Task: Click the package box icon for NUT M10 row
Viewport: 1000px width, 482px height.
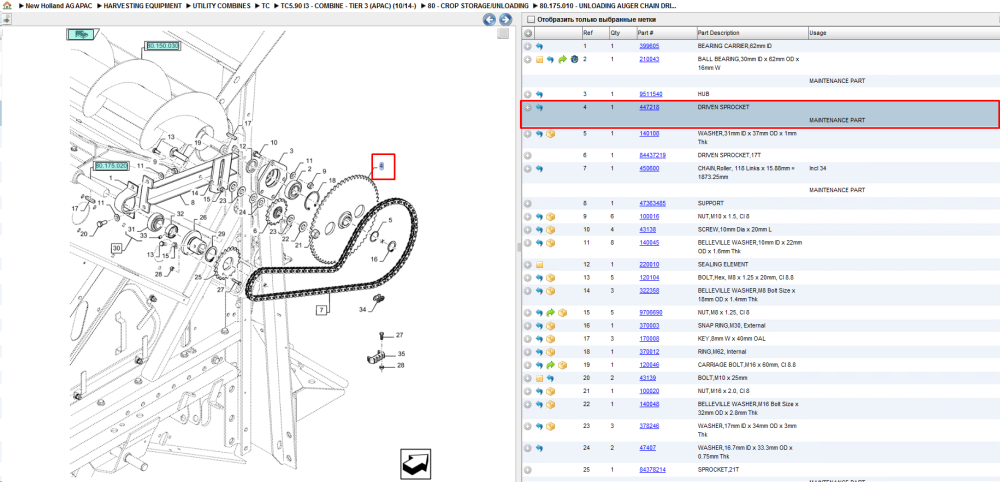Action: [x=550, y=216]
